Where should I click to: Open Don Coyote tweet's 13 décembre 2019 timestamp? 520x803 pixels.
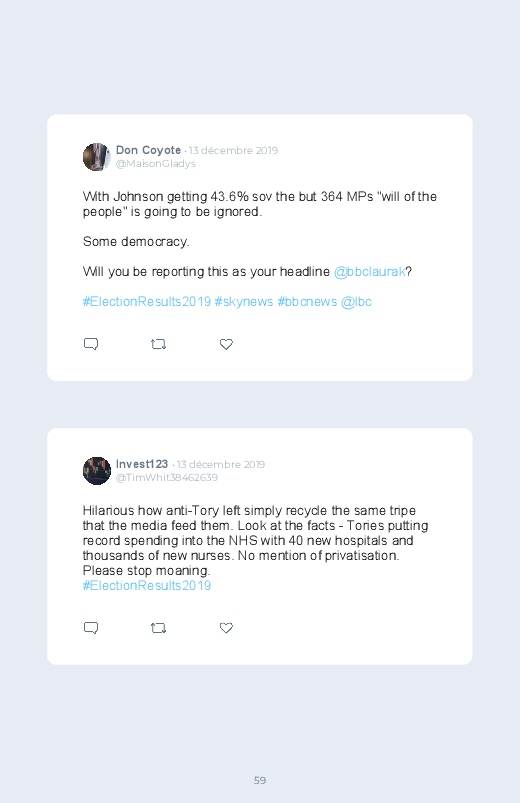[233, 151]
